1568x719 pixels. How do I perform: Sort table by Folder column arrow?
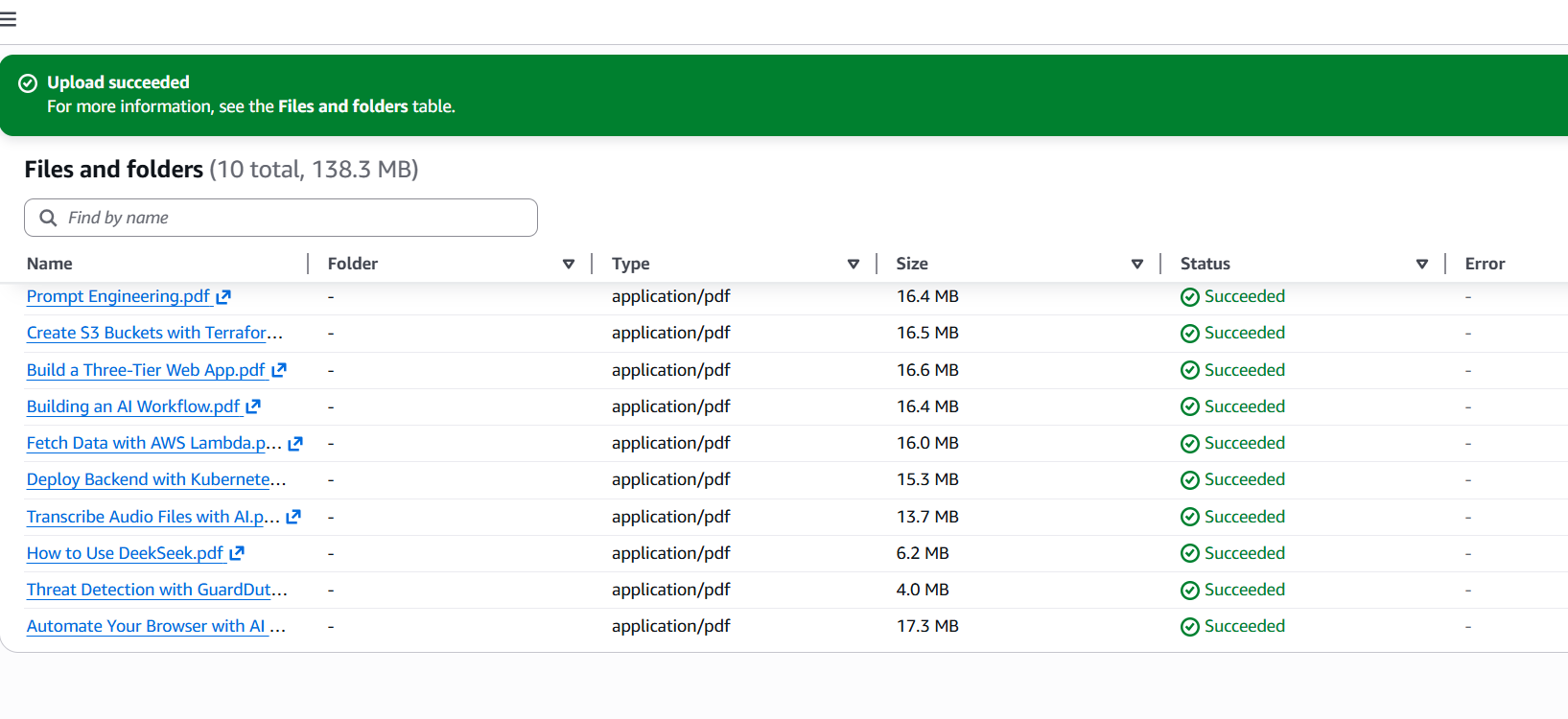click(x=569, y=264)
